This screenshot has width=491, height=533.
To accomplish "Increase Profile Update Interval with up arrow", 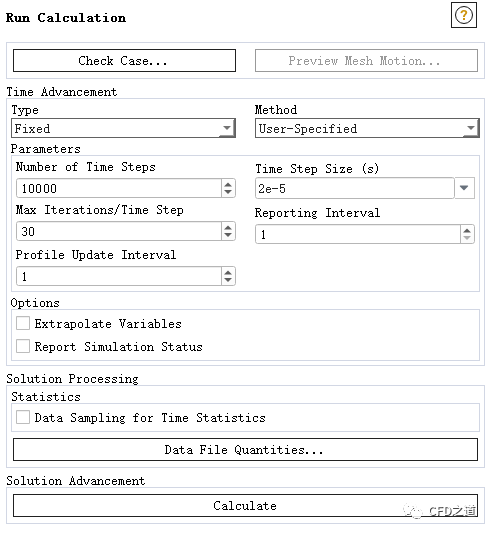I will (x=228, y=272).
